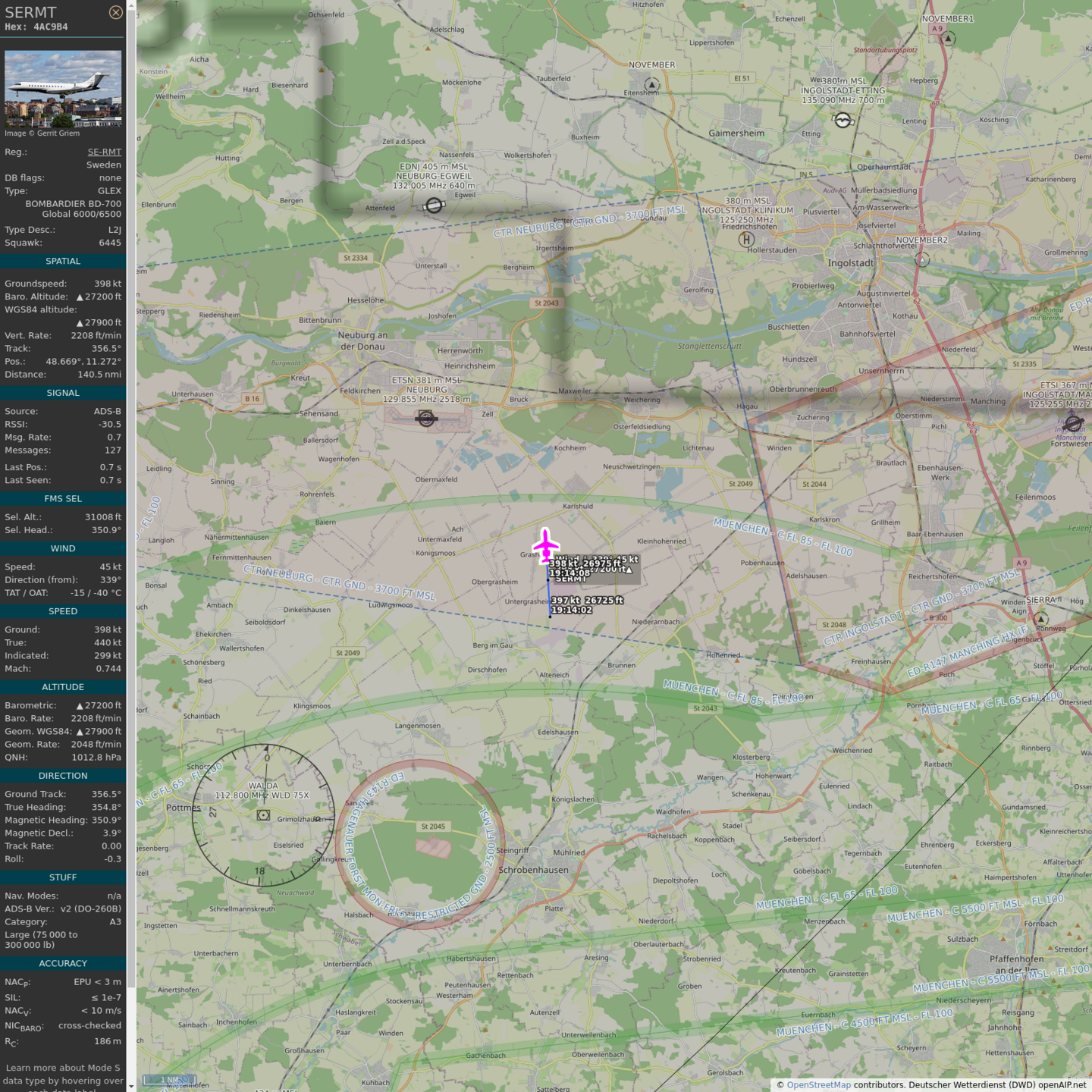Viewport: 1092px width, 1092px height.
Task: Click the sidebar scroll down arrow
Action: 131,1086
